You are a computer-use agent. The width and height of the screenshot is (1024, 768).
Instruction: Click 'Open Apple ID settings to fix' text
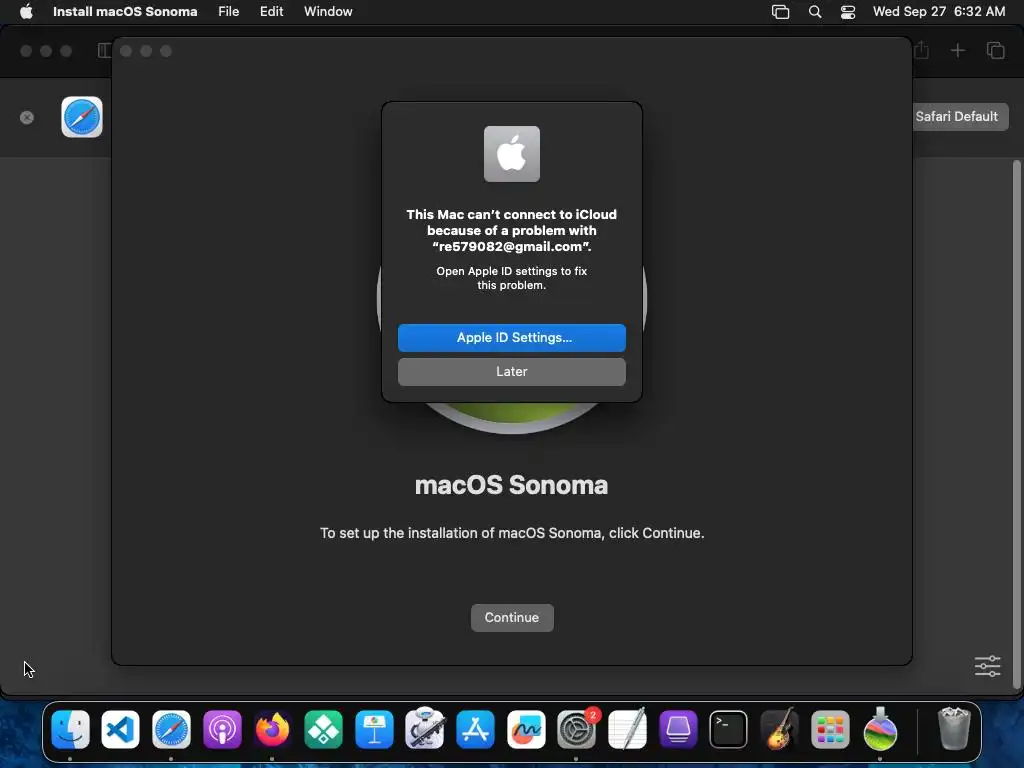click(512, 271)
